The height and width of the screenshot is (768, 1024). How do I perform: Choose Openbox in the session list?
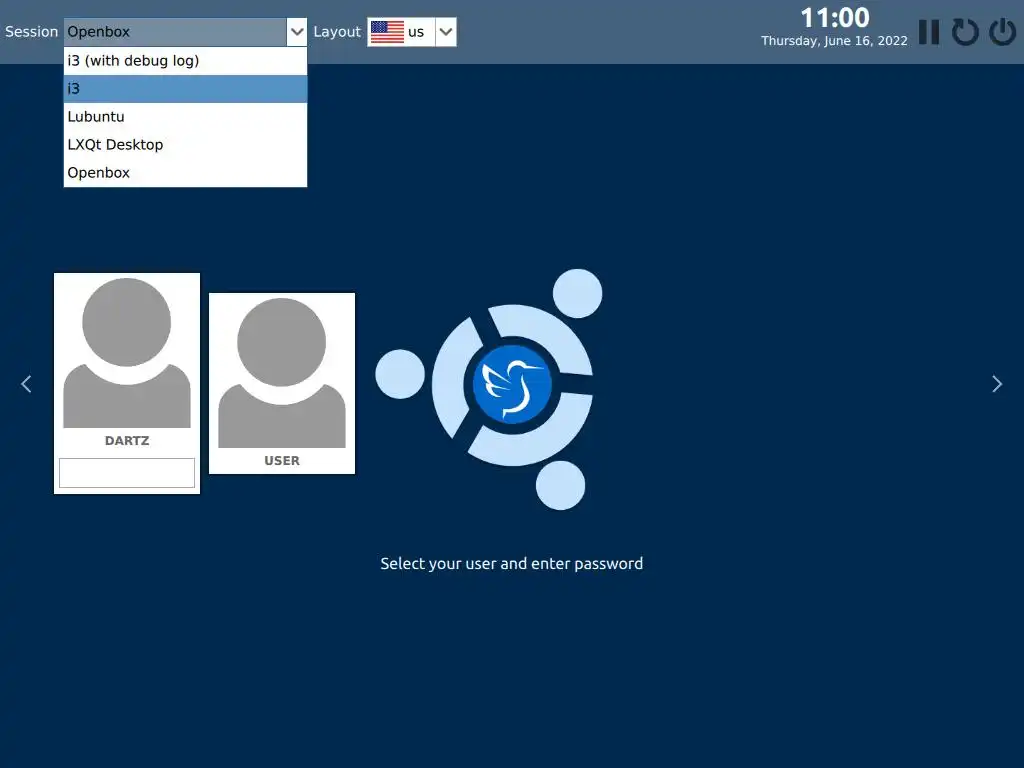[x=185, y=173]
